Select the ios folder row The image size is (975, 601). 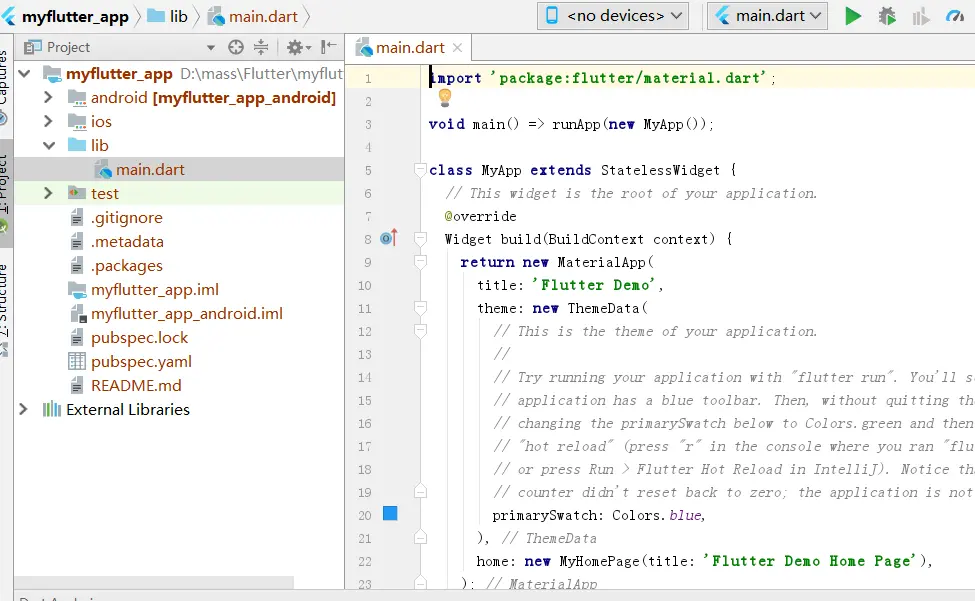(178, 121)
